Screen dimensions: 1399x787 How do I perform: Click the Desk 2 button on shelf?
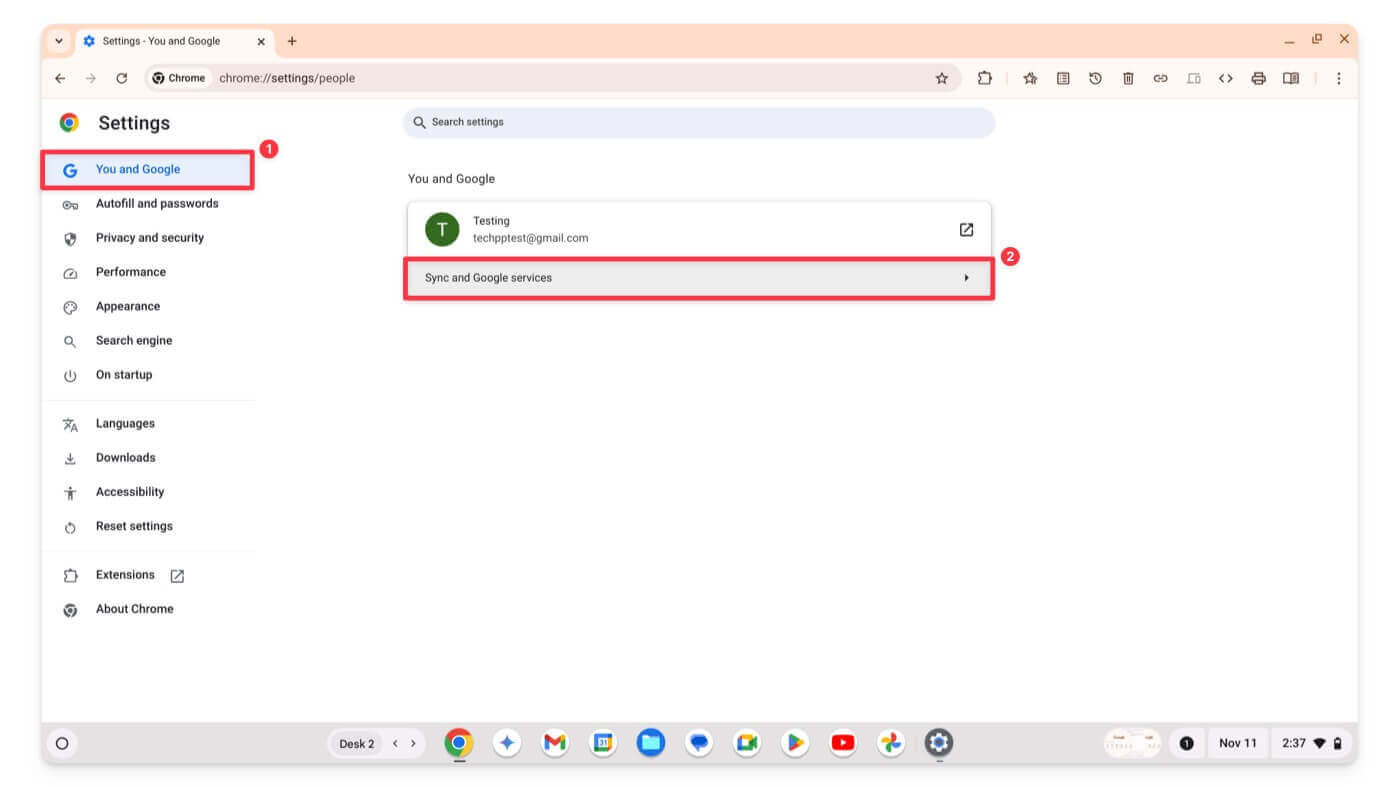coord(356,743)
